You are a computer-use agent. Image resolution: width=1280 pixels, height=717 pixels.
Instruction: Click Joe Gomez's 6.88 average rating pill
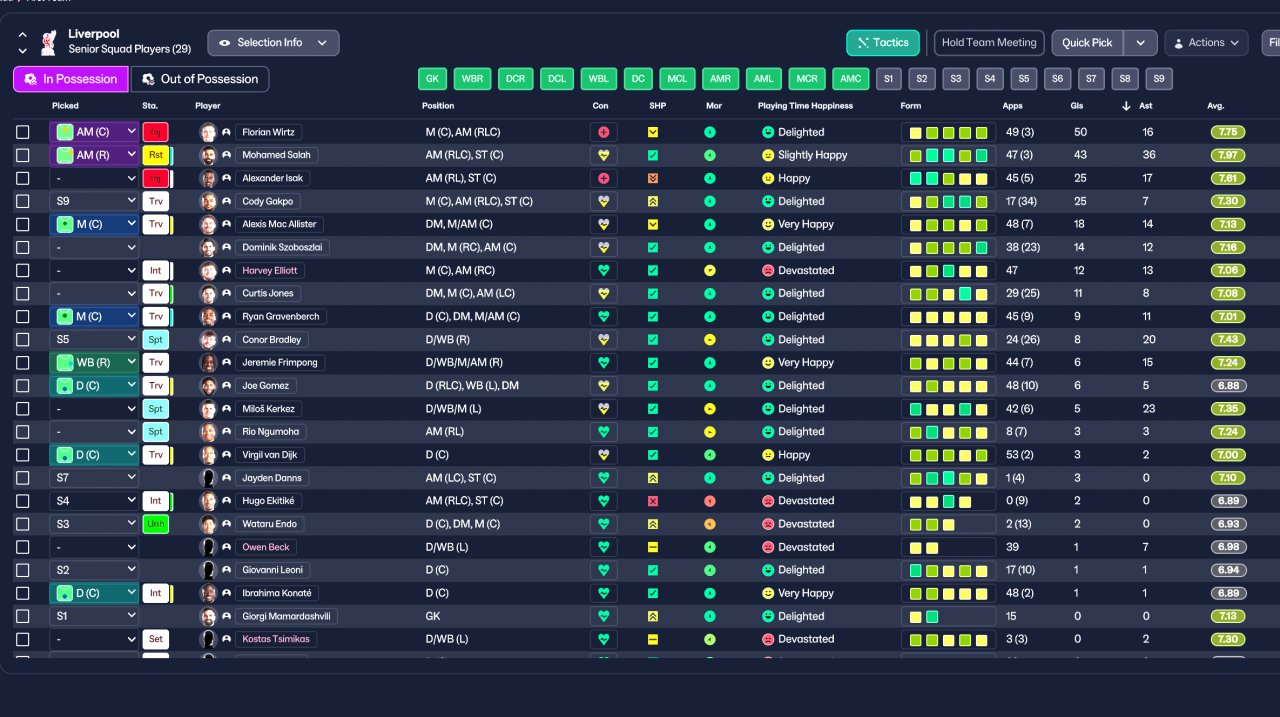pyautogui.click(x=1229, y=386)
